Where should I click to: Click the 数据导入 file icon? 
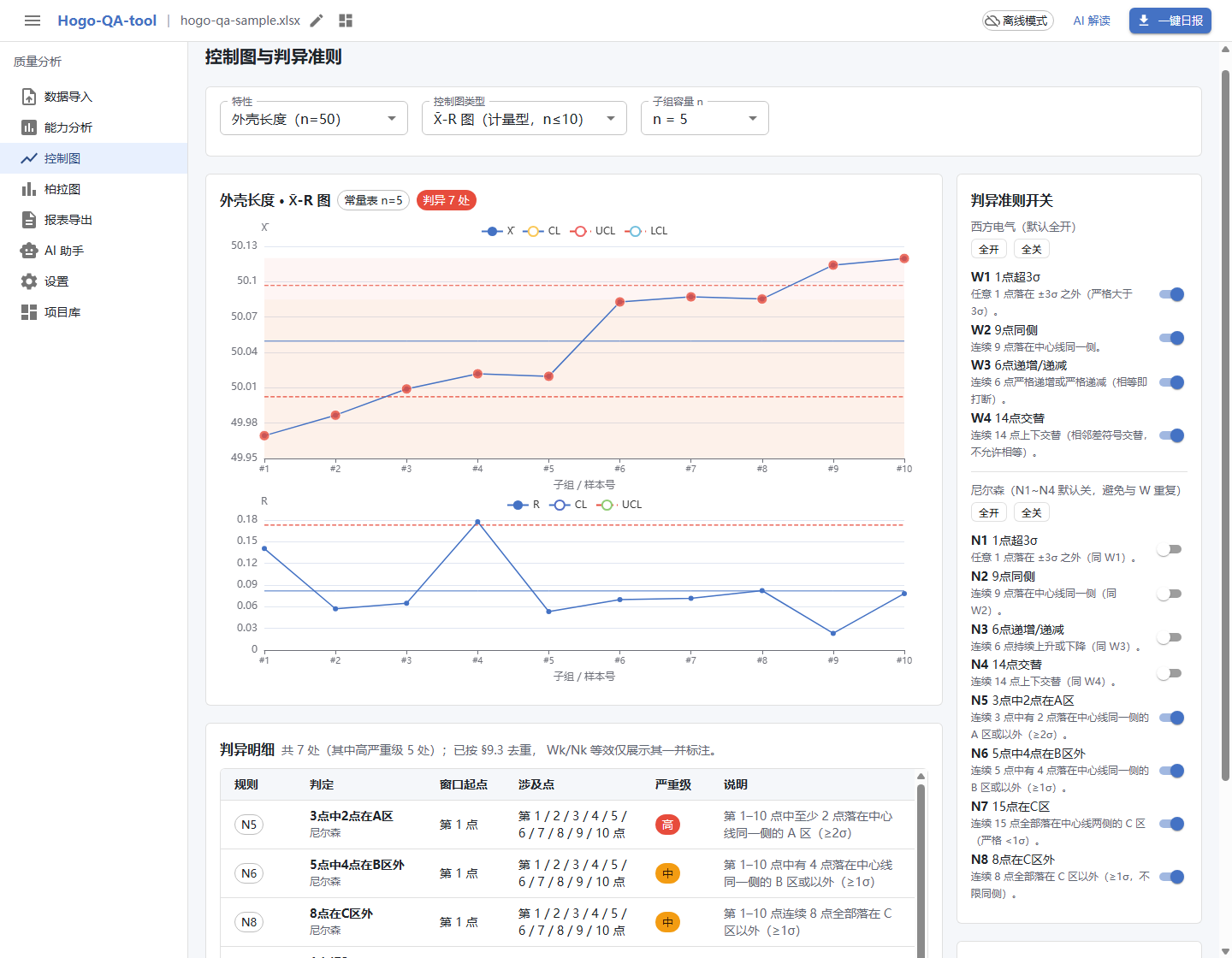[29, 97]
